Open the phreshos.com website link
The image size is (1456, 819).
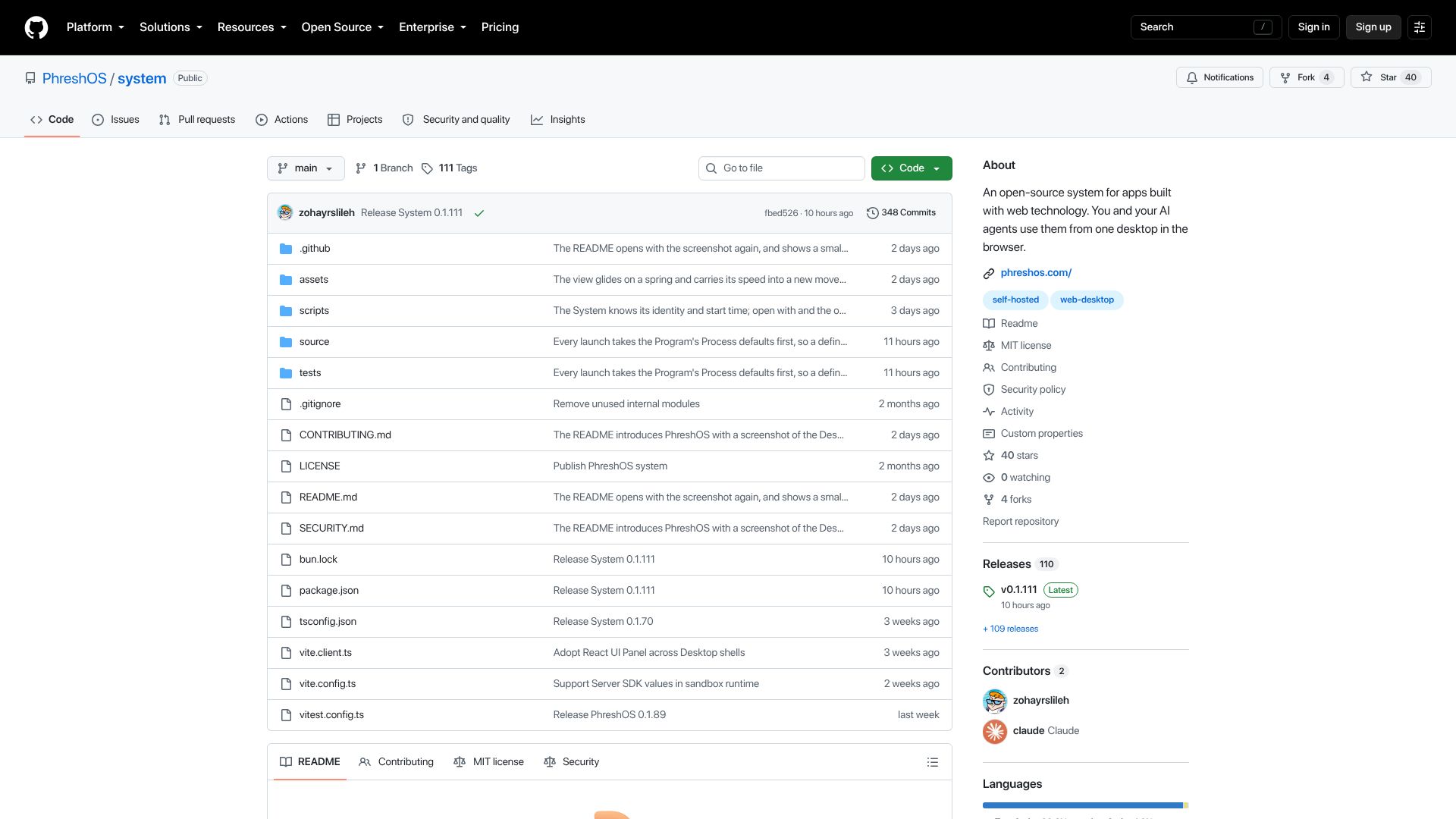(x=1036, y=273)
